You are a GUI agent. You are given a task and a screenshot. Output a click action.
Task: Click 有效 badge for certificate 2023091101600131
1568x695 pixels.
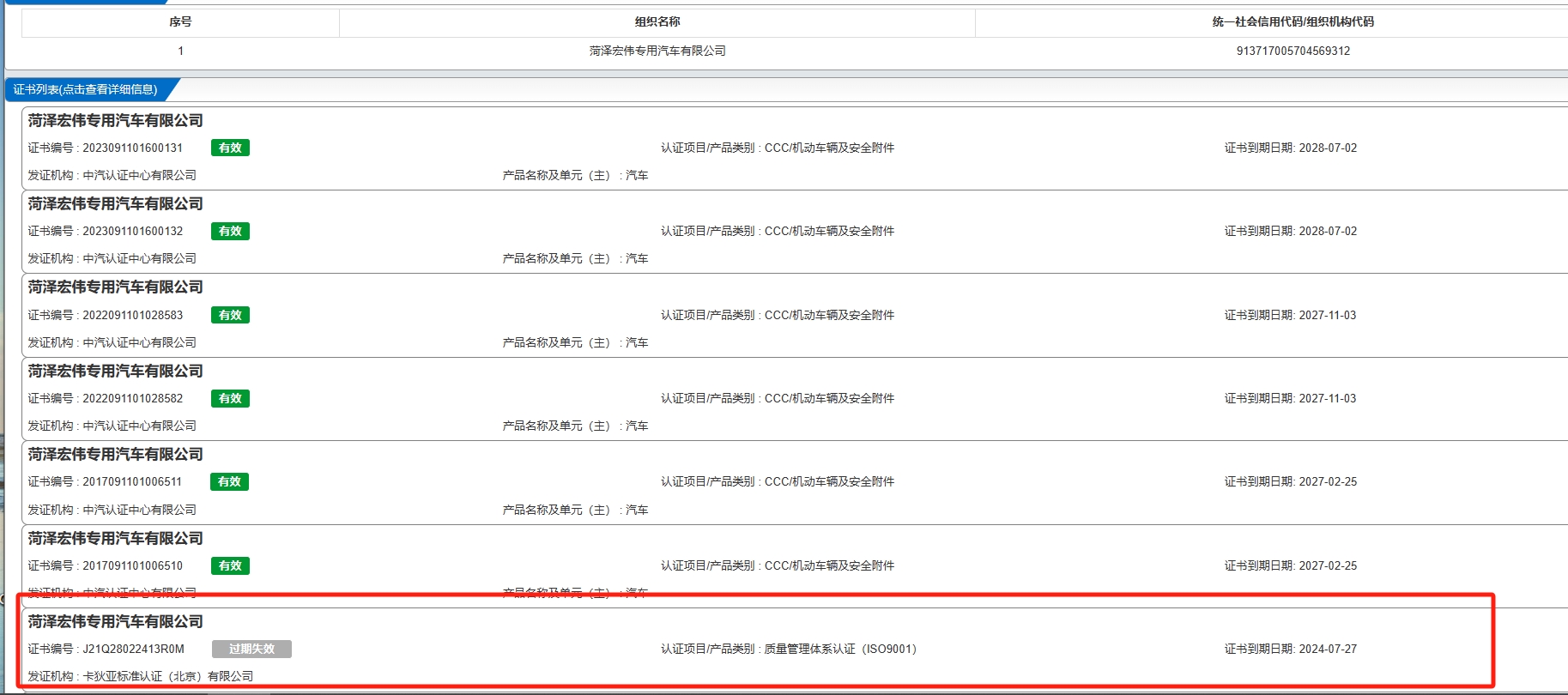coord(230,148)
